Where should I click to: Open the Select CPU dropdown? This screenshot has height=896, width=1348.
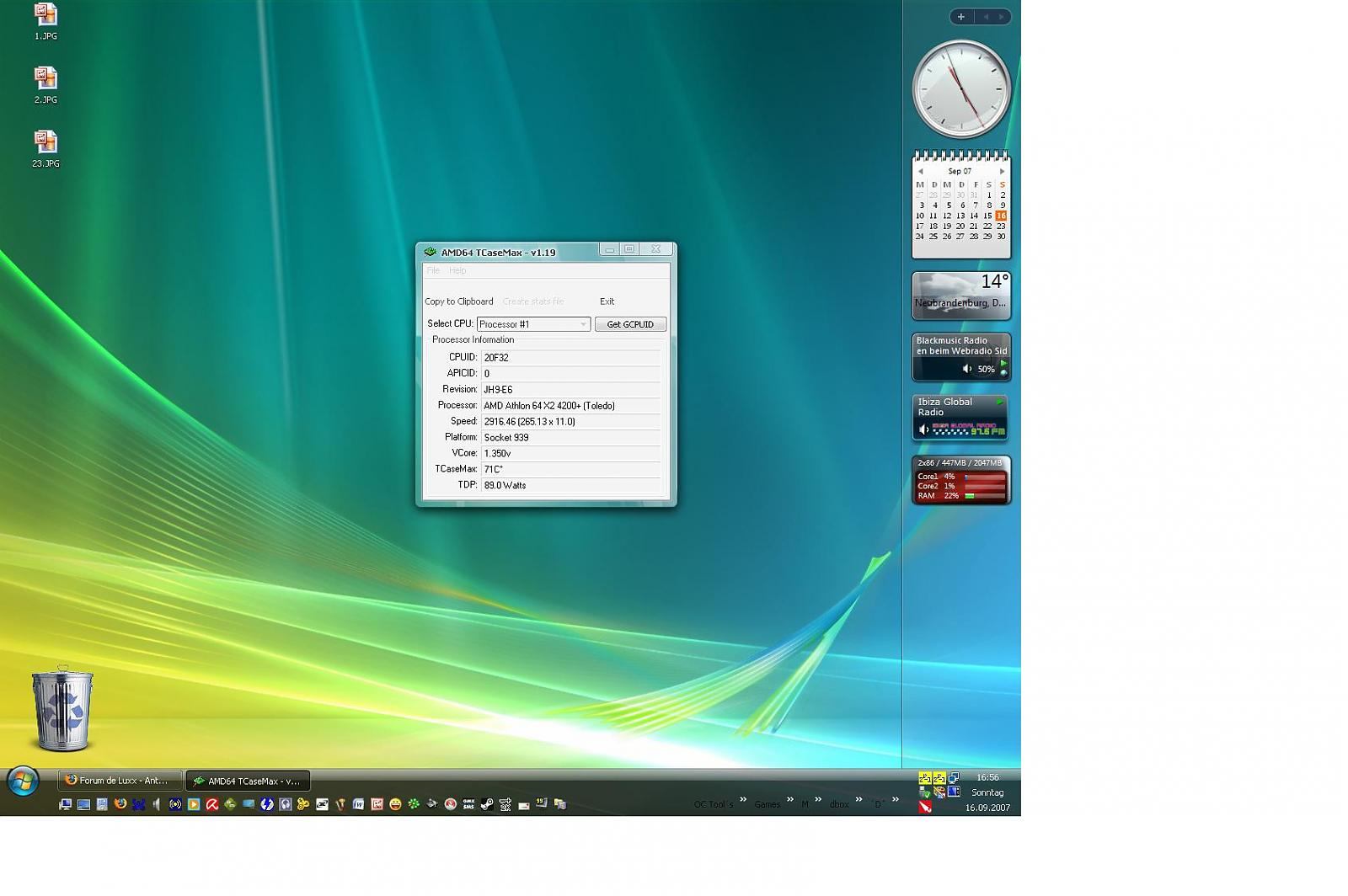pyautogui.click(x=533, y=324)
